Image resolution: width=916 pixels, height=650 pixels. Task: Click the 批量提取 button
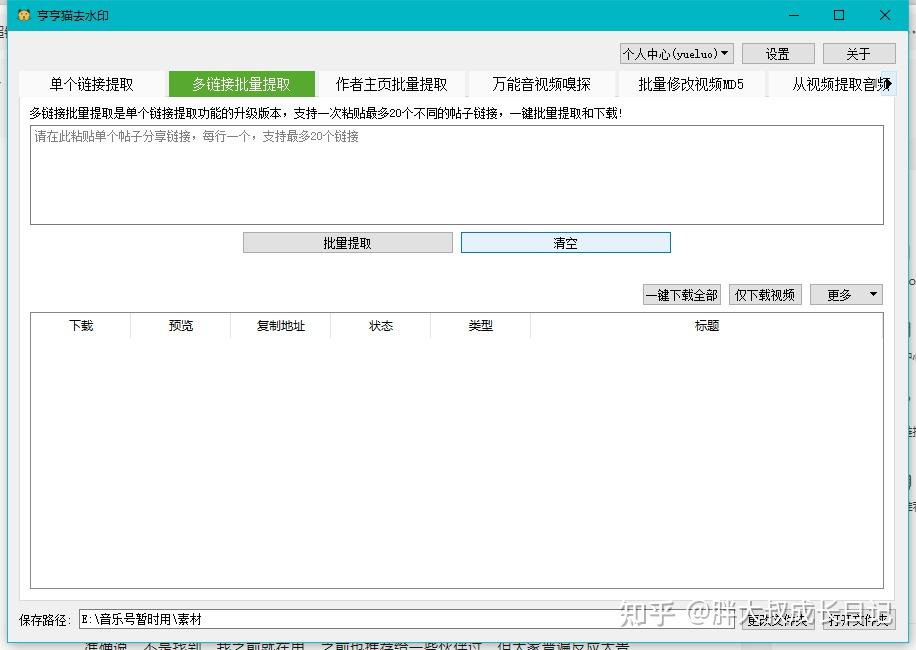point(348,243)
